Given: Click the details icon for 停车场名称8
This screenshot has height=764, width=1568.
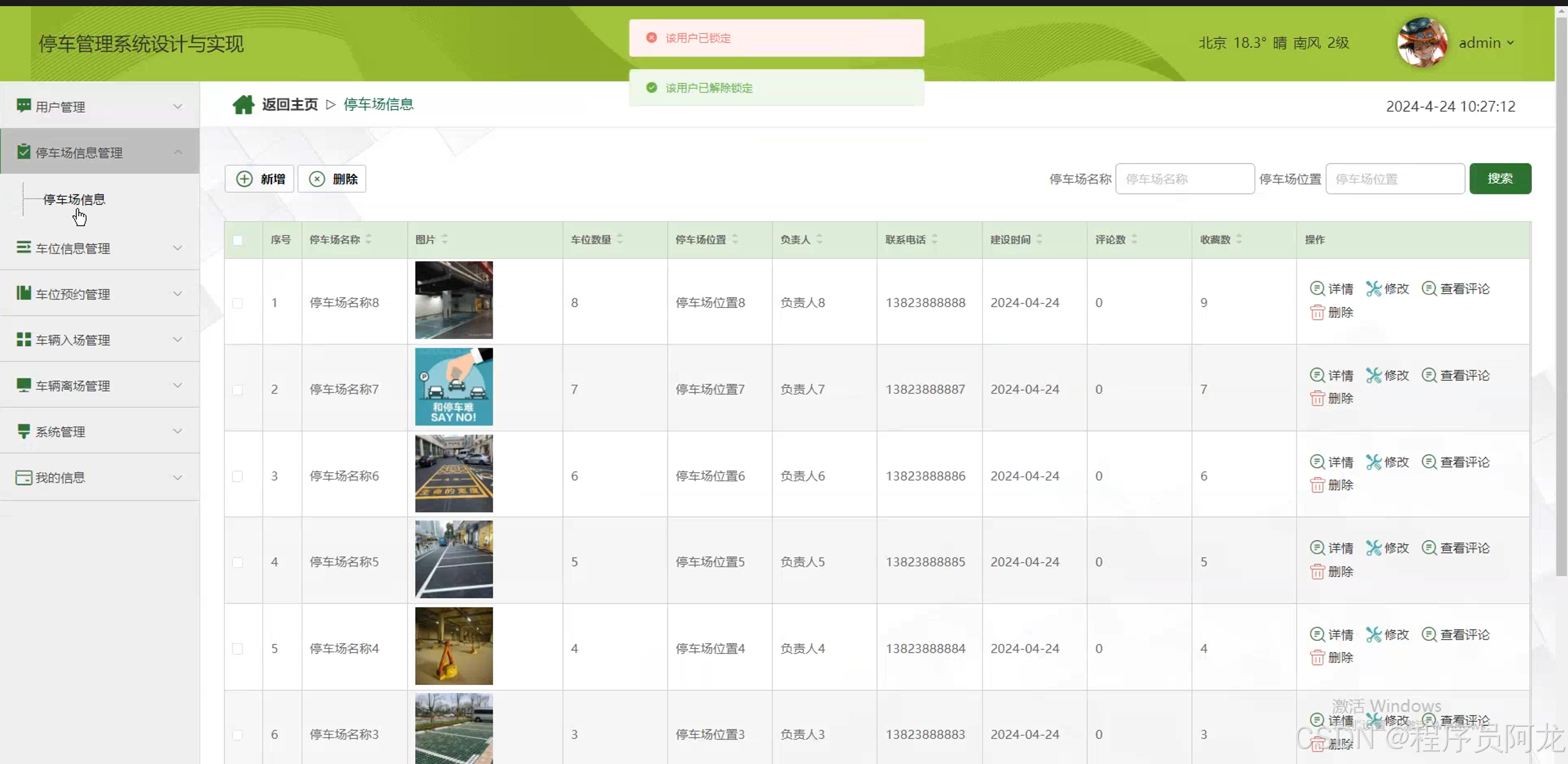Looking at the screenshot, I should click(1317, 288).
